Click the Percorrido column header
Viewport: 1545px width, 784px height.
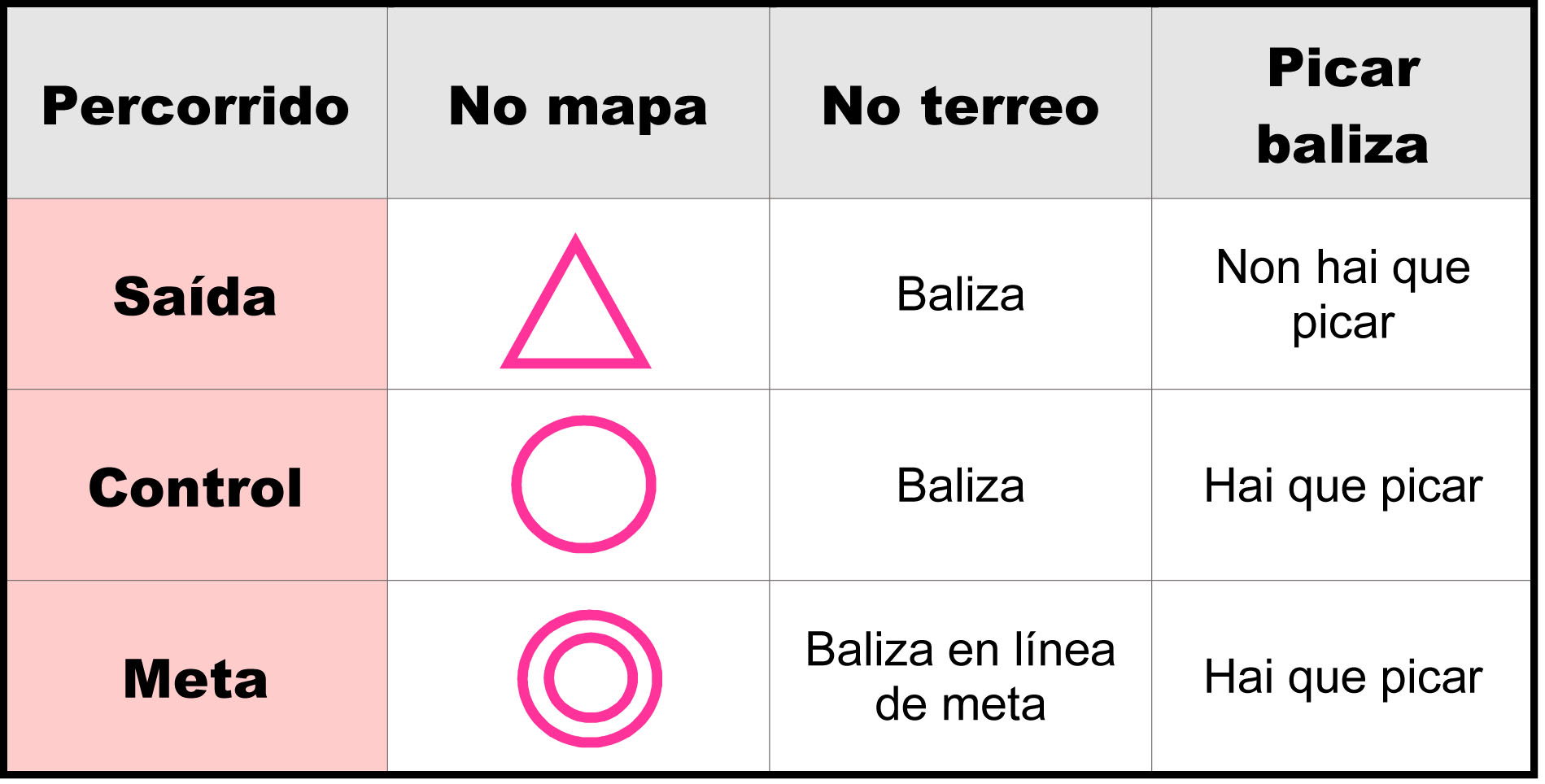pos(195,106)
